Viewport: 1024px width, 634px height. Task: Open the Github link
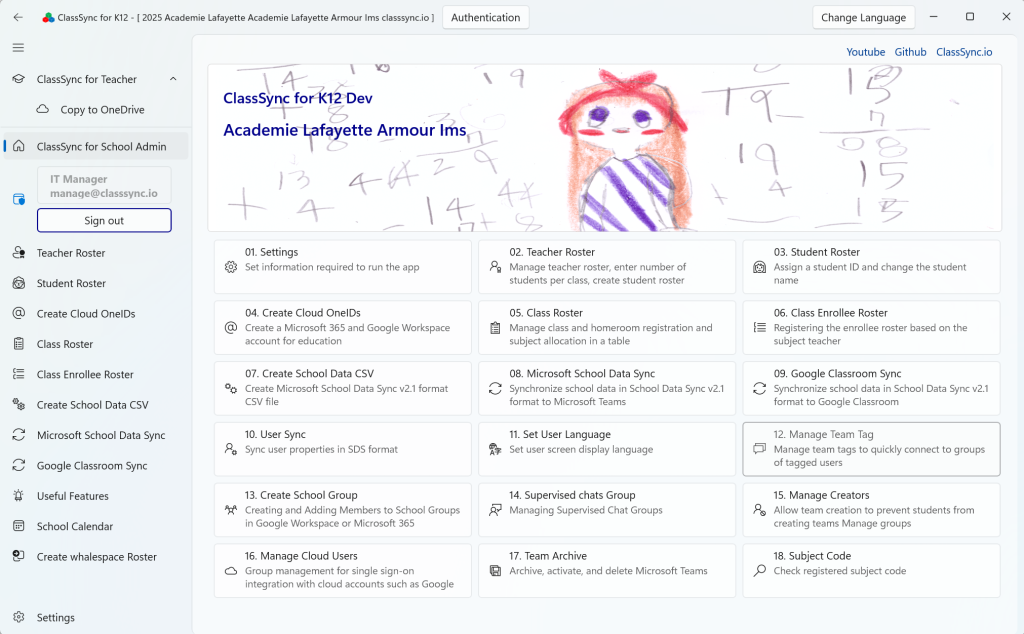pyautogui.click(x=910, y=52)
